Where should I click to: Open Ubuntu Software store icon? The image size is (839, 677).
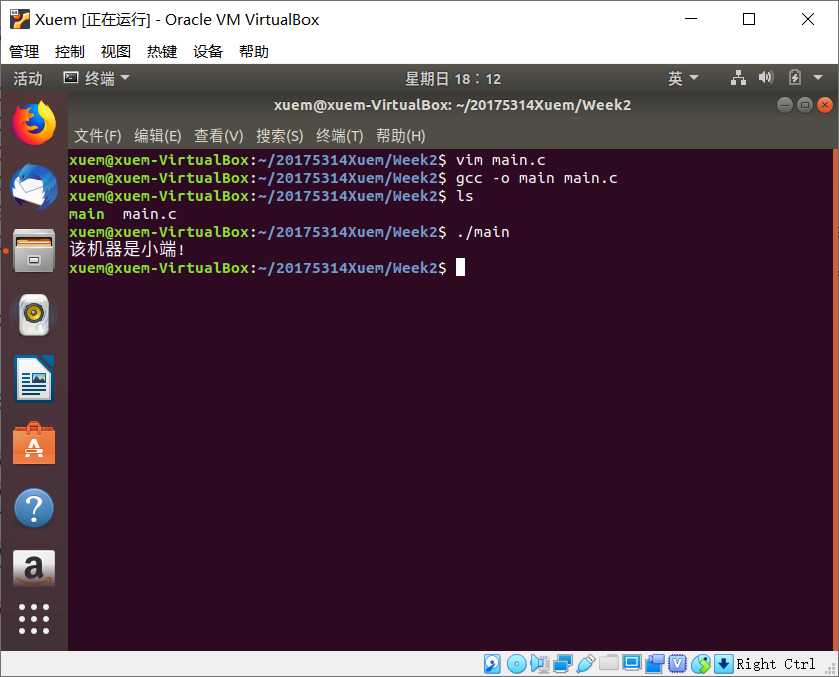tap(34, 444)
